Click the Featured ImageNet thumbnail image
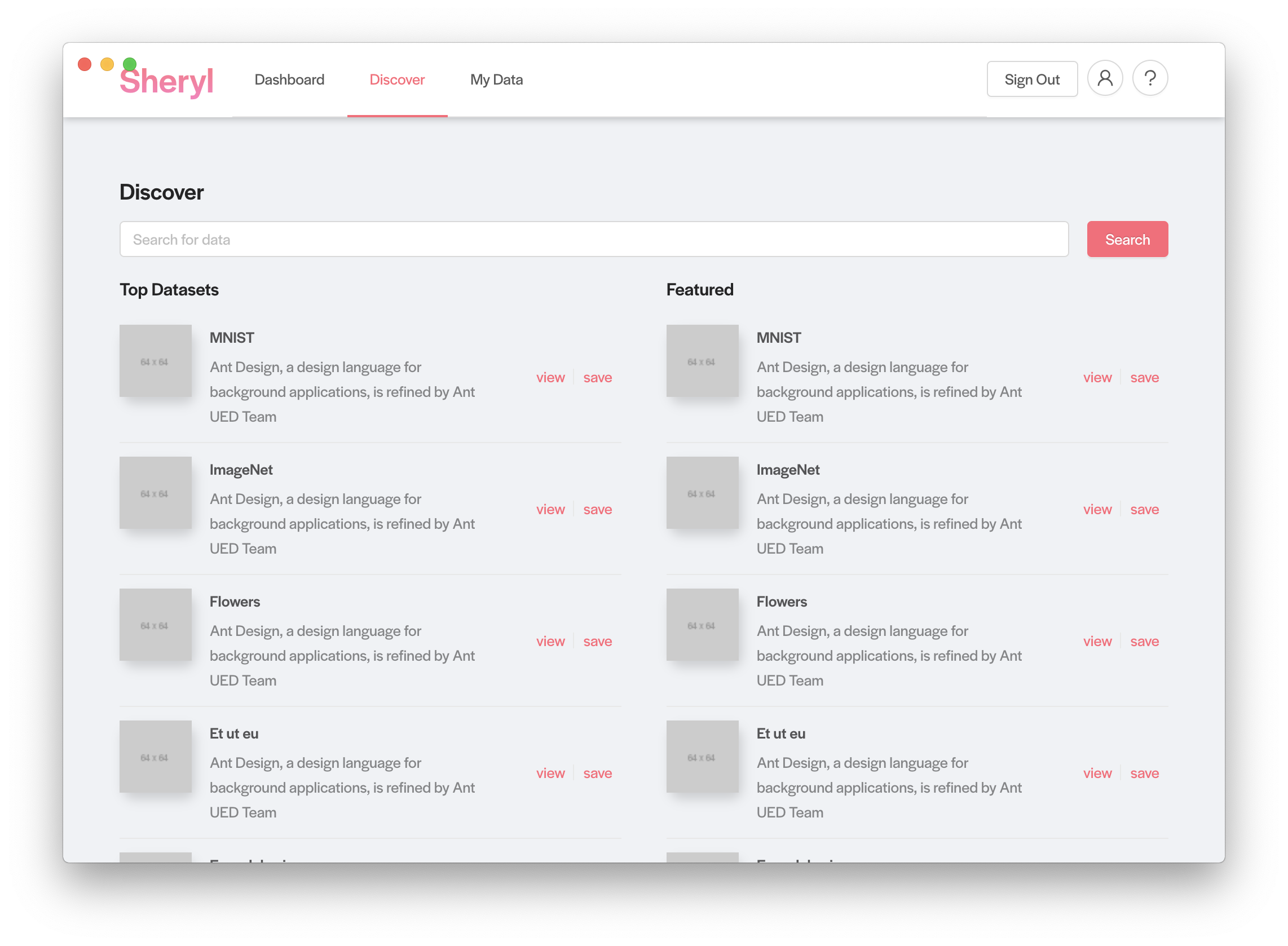Viewport: 1288px width, 946px height. [x=702, y=493]
